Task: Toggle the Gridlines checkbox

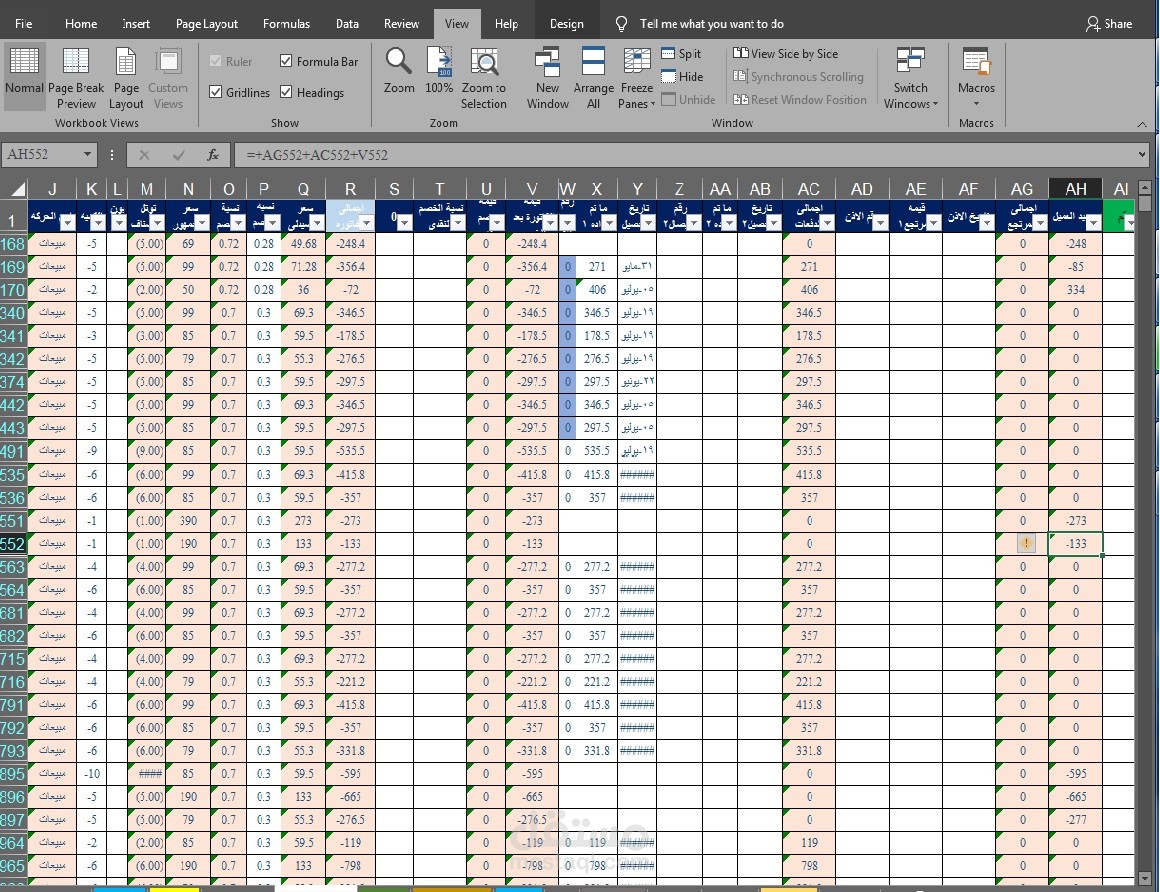Action: click(x=215, y=92)
